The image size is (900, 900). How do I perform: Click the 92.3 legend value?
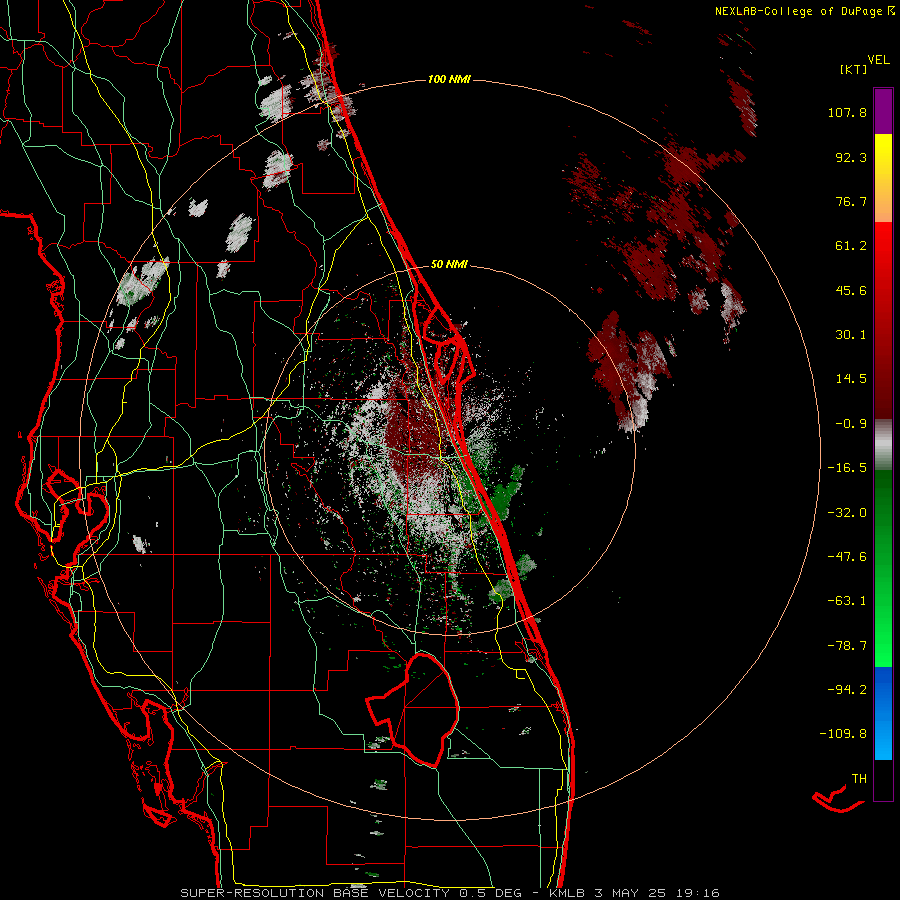tap(851, 157)
